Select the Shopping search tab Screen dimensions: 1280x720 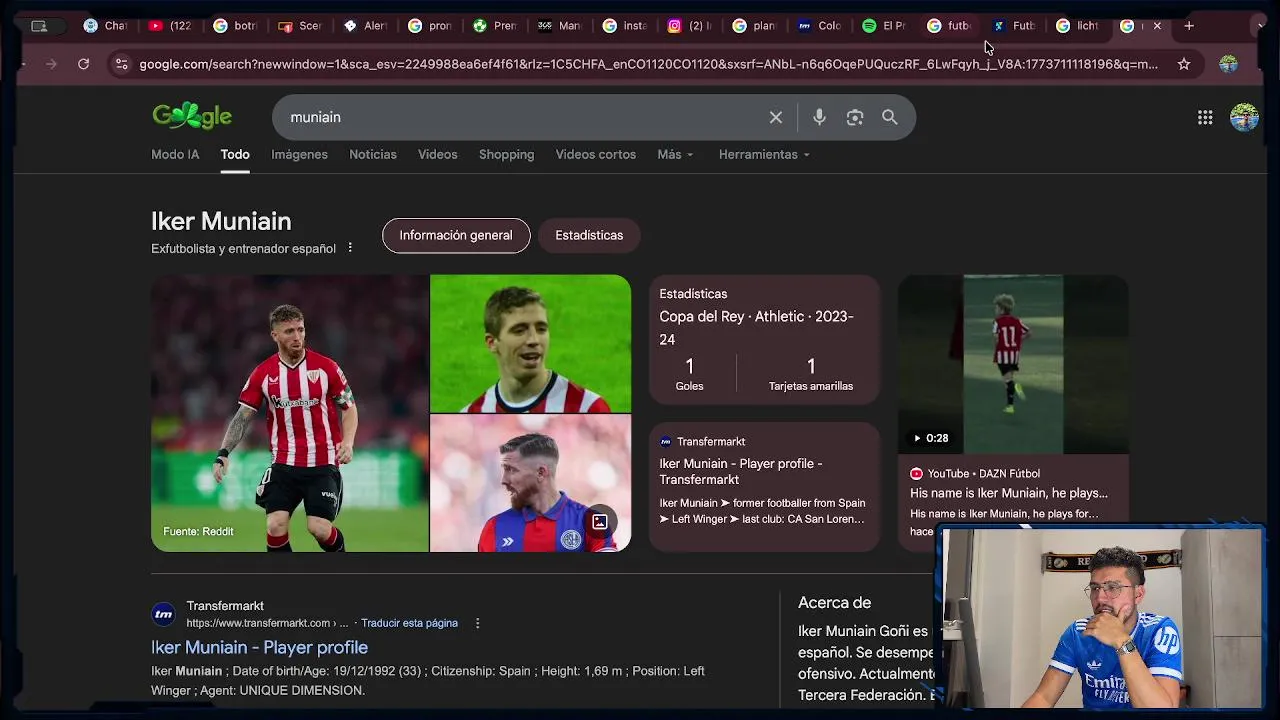click(x=506, y=154)
